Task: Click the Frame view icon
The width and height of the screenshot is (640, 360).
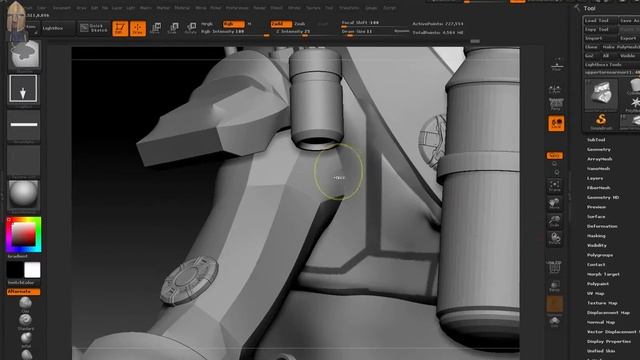Action: click(x=555, y=186)
